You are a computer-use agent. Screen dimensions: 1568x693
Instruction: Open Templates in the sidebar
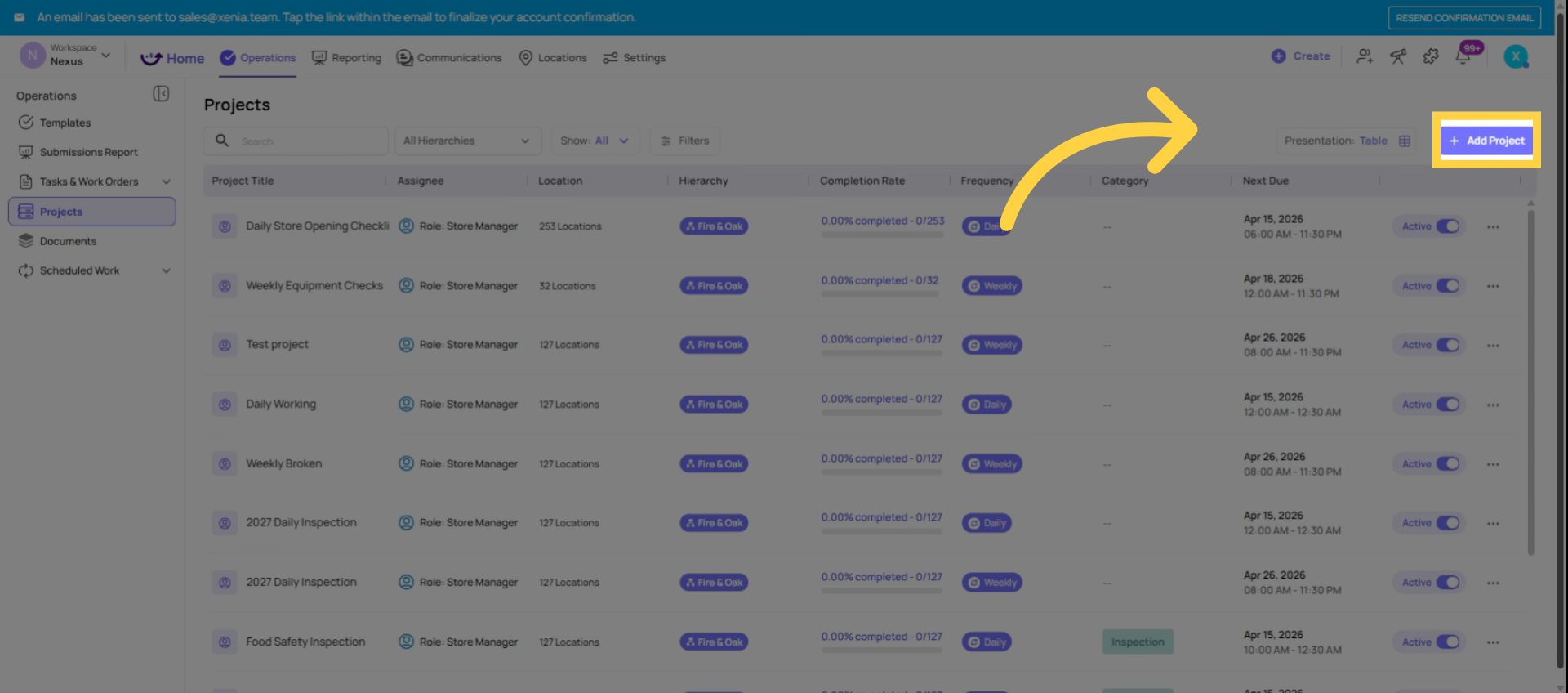(65, 123)
